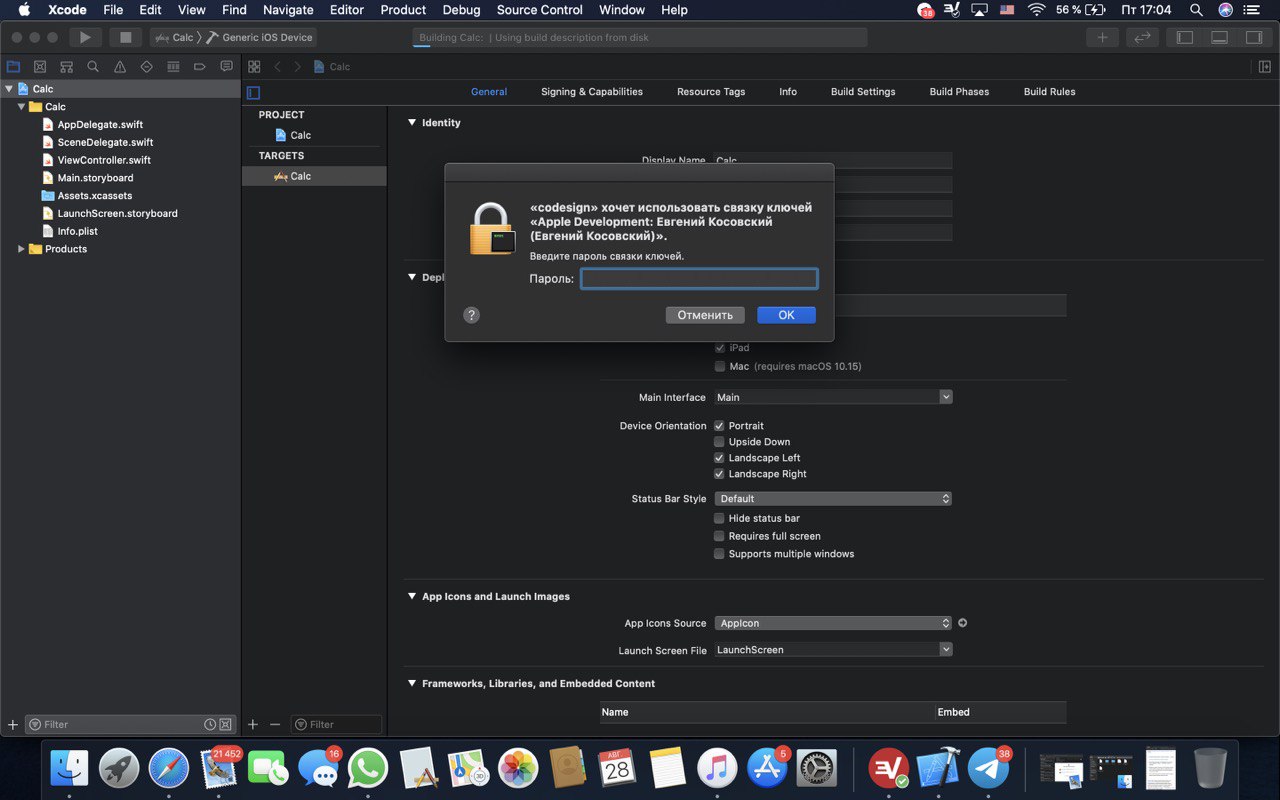Add a new target with plus button
This screenshot has height=800, width=1280.
click(253, 724)
